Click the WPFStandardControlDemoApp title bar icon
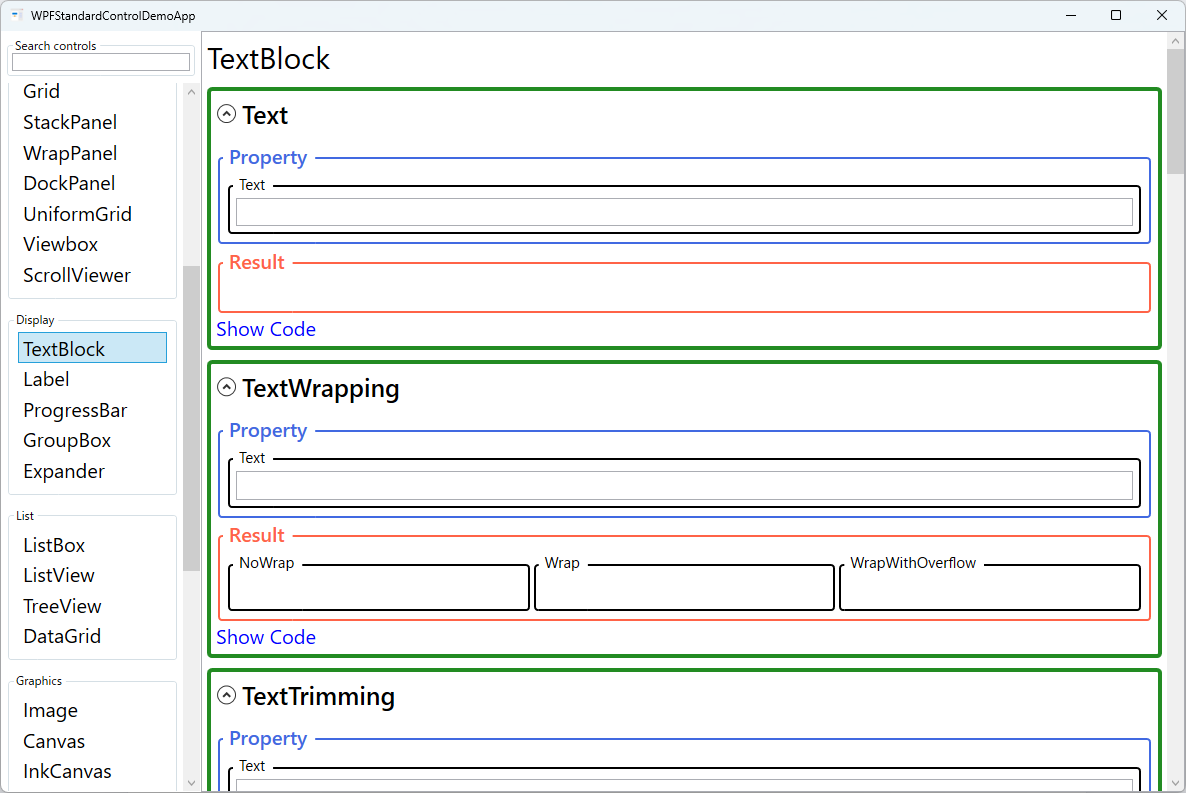Screen dimensions: 1186x793 pyautogui.click(x=16, y=15)
